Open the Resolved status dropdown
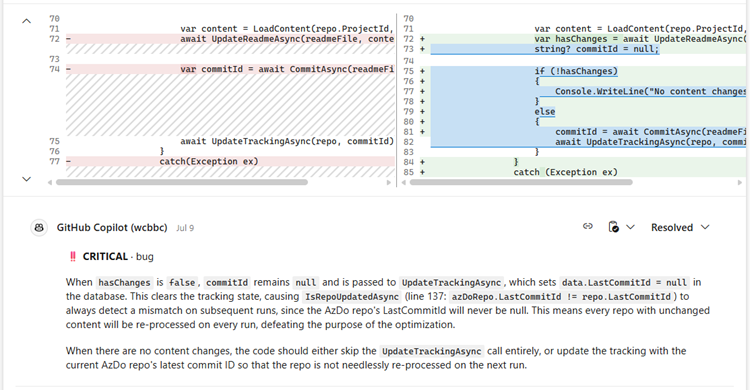 (680, 227)
